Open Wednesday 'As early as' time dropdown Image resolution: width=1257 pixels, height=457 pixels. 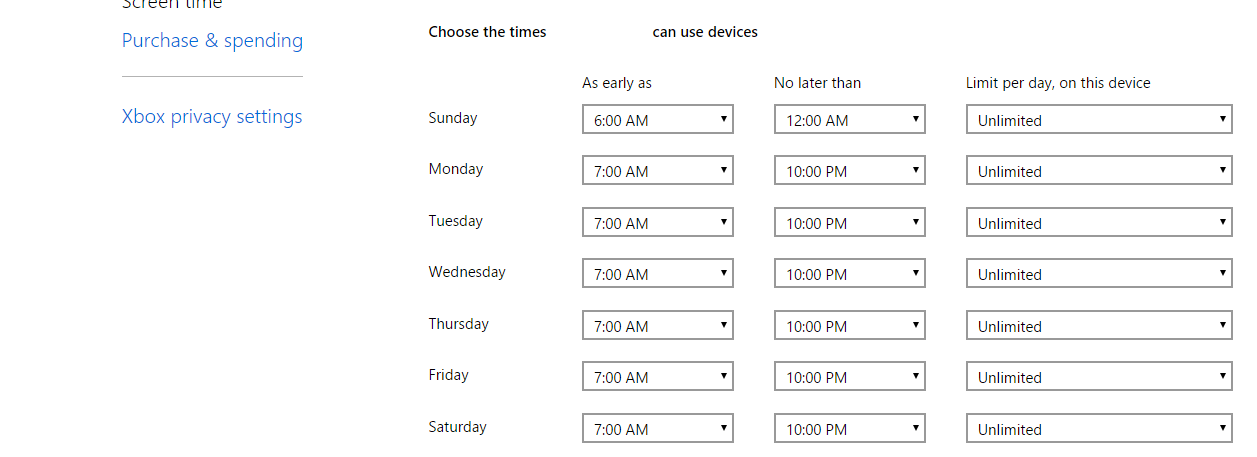pos(658,273)
